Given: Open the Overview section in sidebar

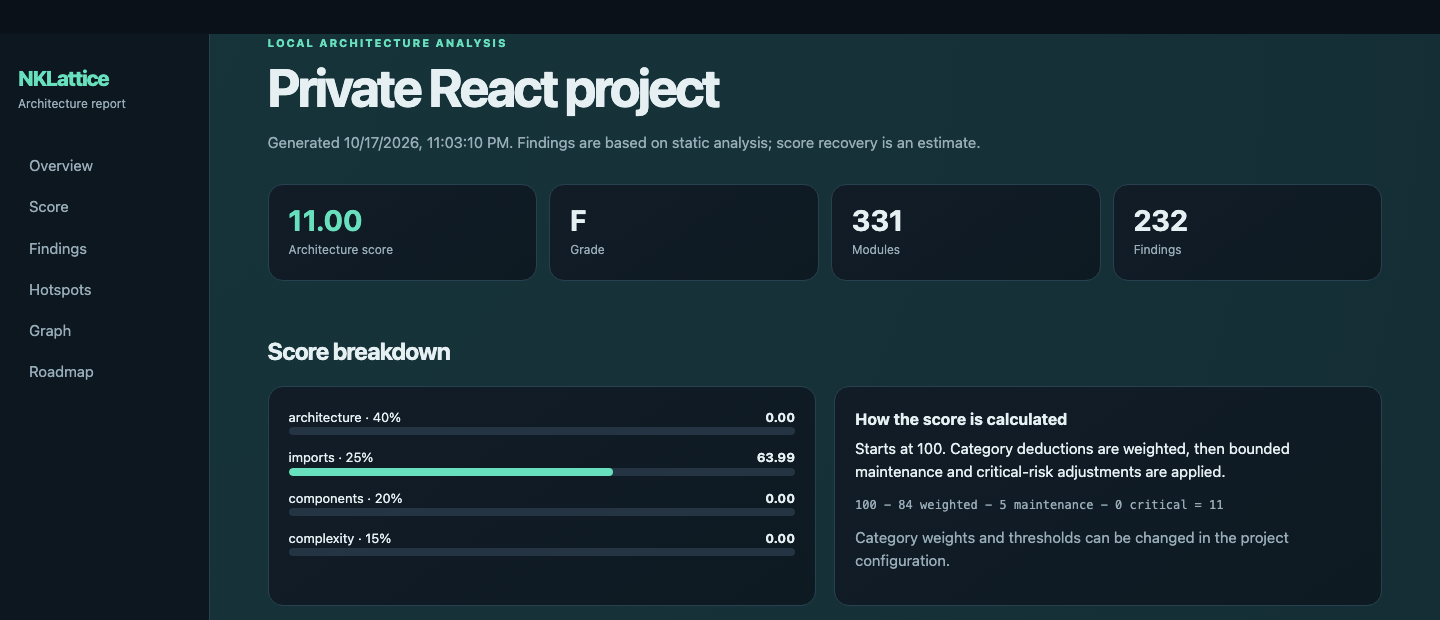Looking at the screenshot, I should coord(61,166).
